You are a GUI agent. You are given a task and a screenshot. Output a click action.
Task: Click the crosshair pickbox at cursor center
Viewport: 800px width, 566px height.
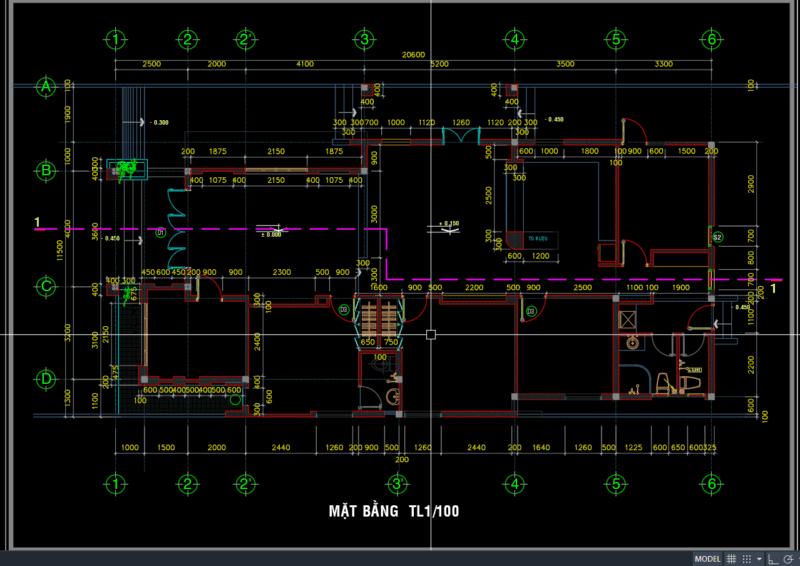click(x=430, y=333)
